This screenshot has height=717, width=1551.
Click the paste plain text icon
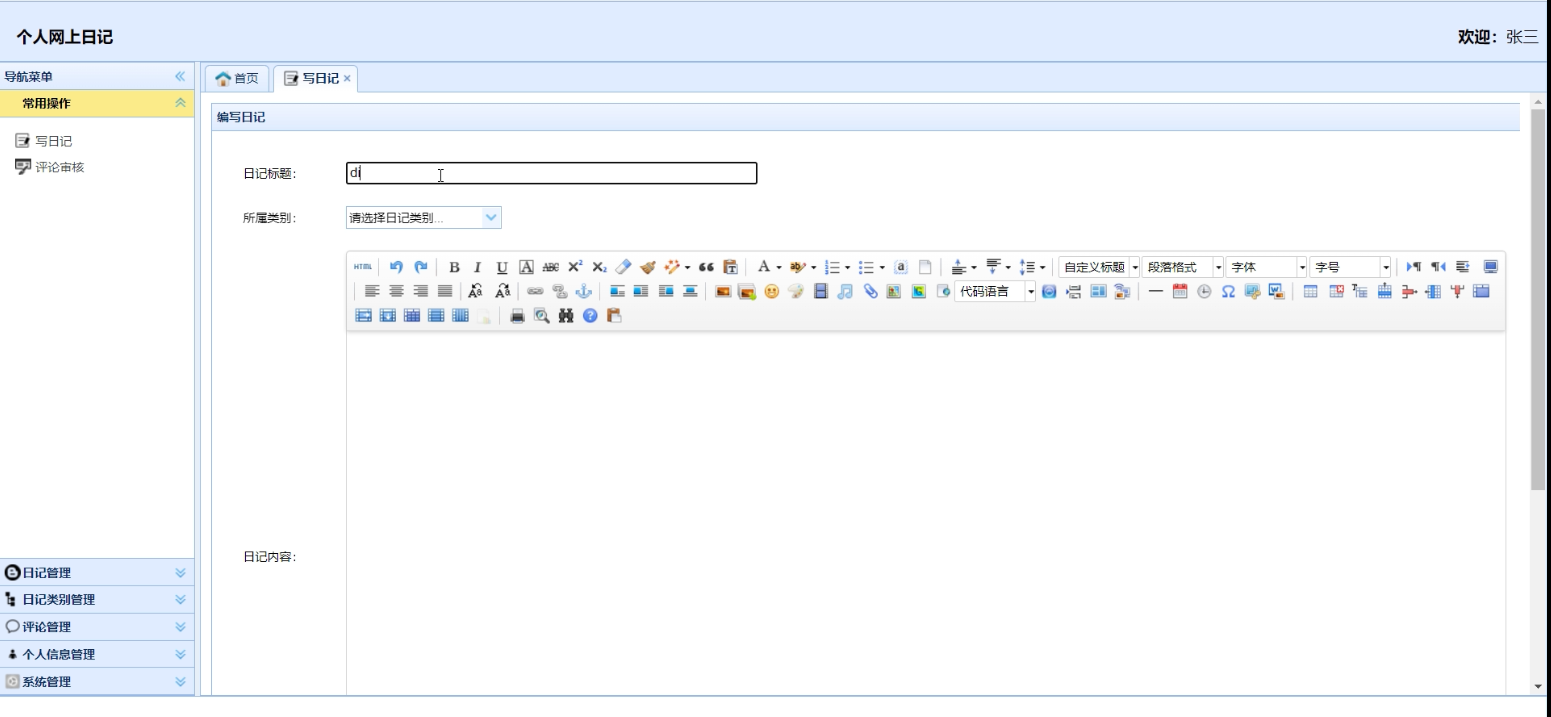[731, 267]
